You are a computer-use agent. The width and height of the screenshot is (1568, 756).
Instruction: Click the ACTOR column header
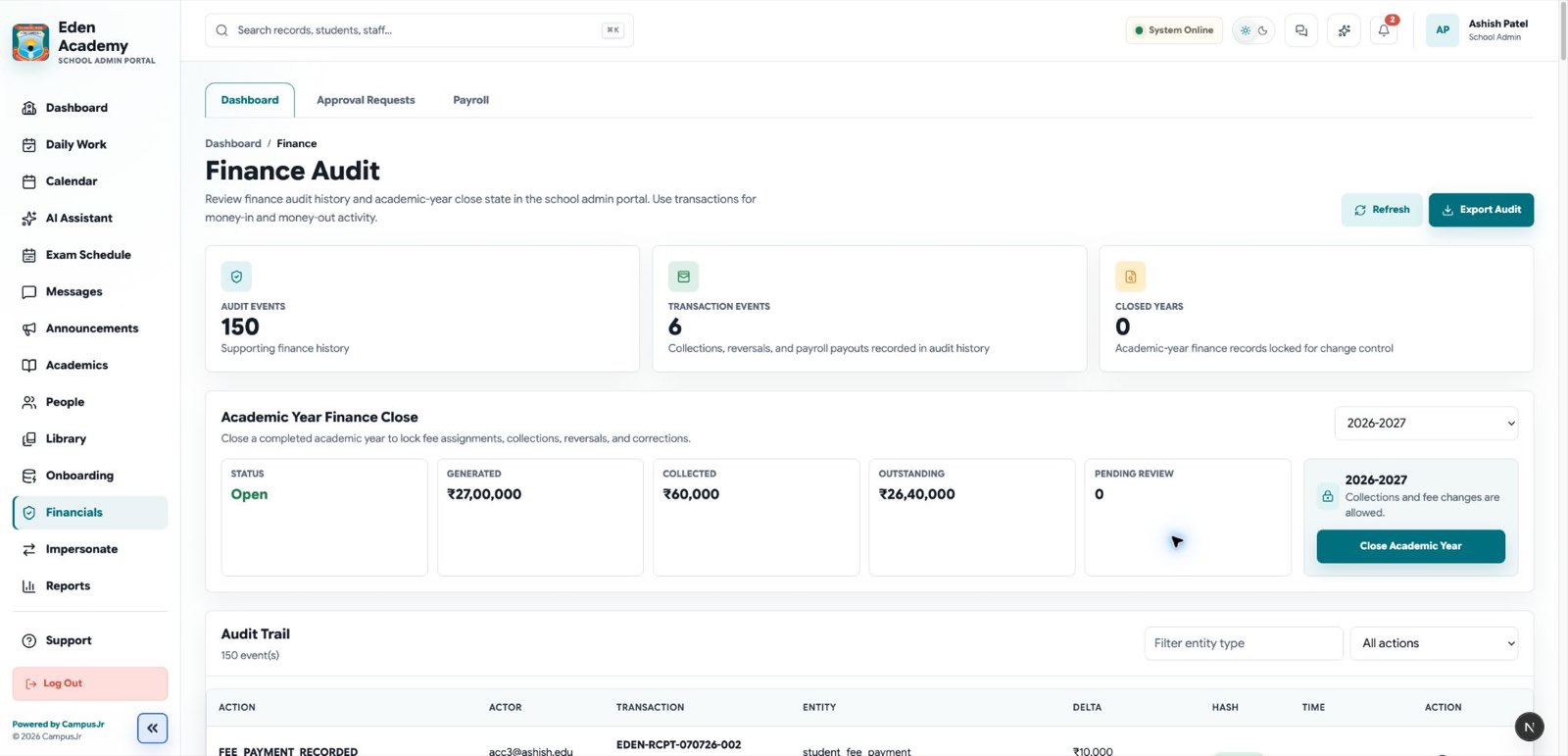coord(505,707)
